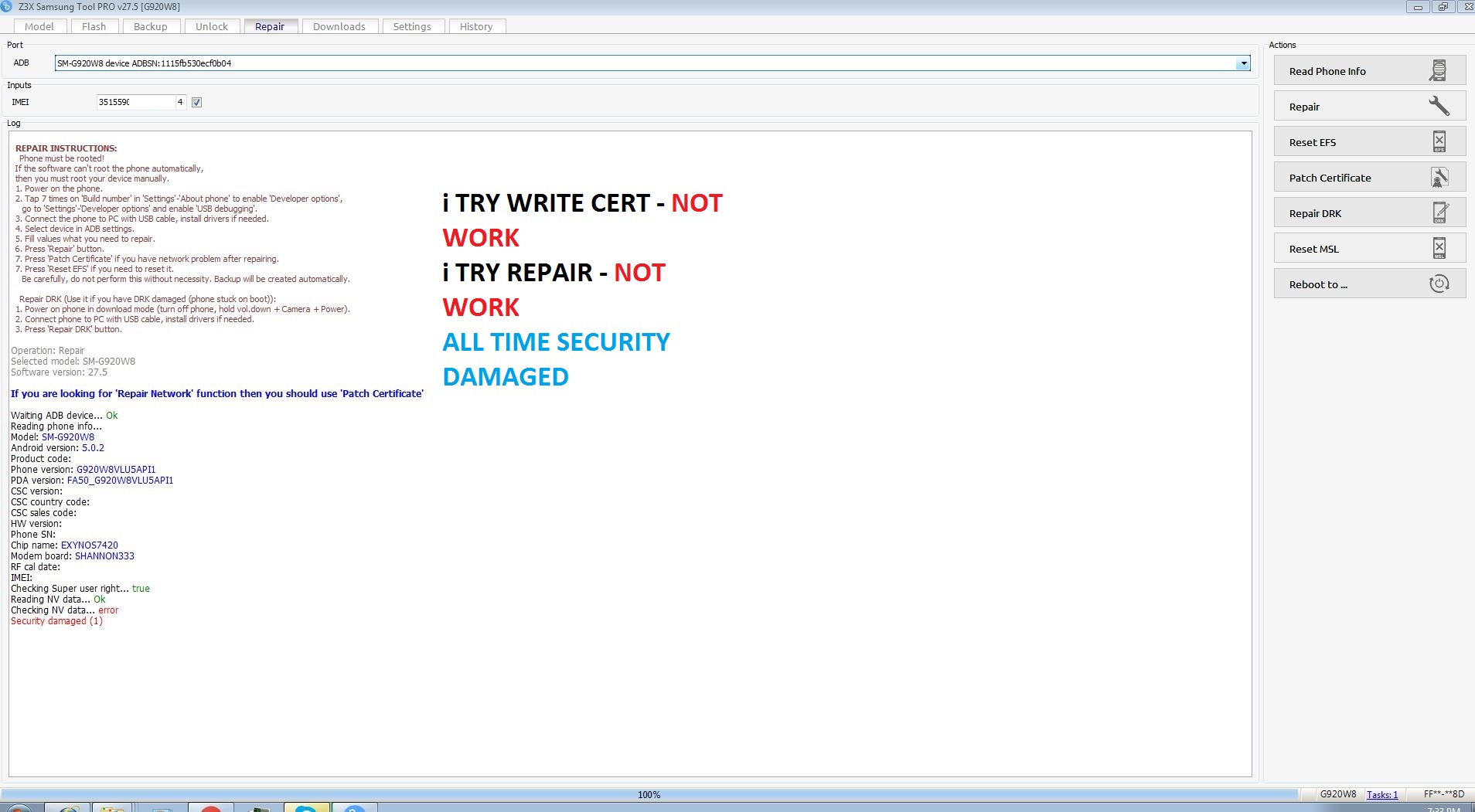
Task: Click the 'Security damaged (1)' log line
Action: coord(56,621)
